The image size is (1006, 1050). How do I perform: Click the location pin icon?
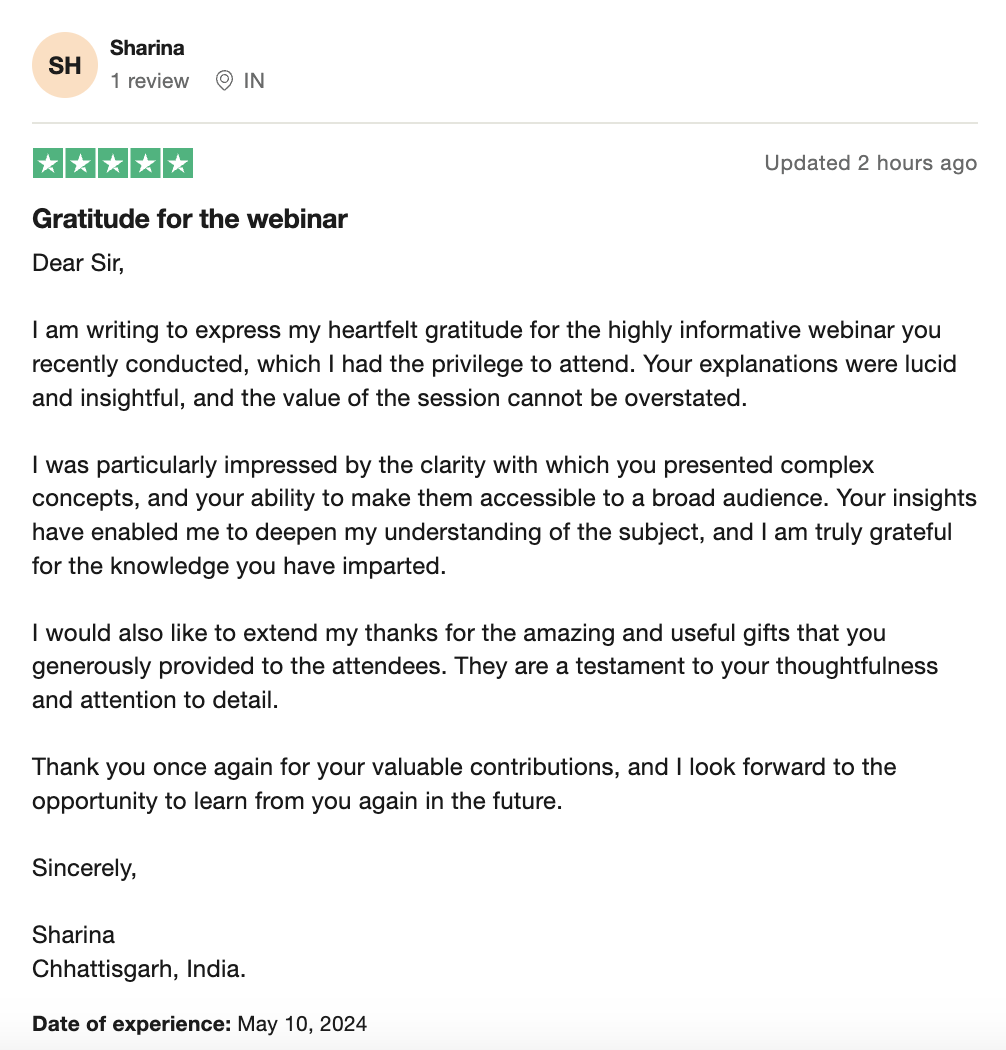(x=224, y=81)
